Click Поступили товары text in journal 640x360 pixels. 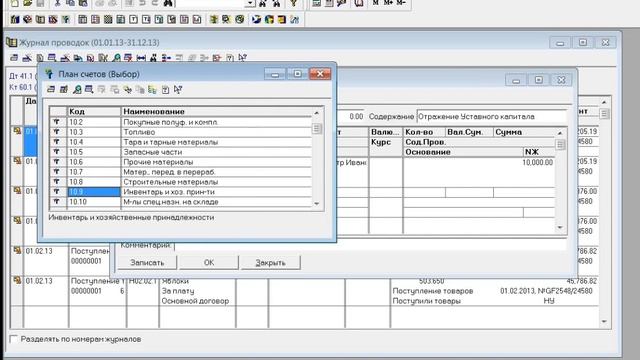pos(427,301)
